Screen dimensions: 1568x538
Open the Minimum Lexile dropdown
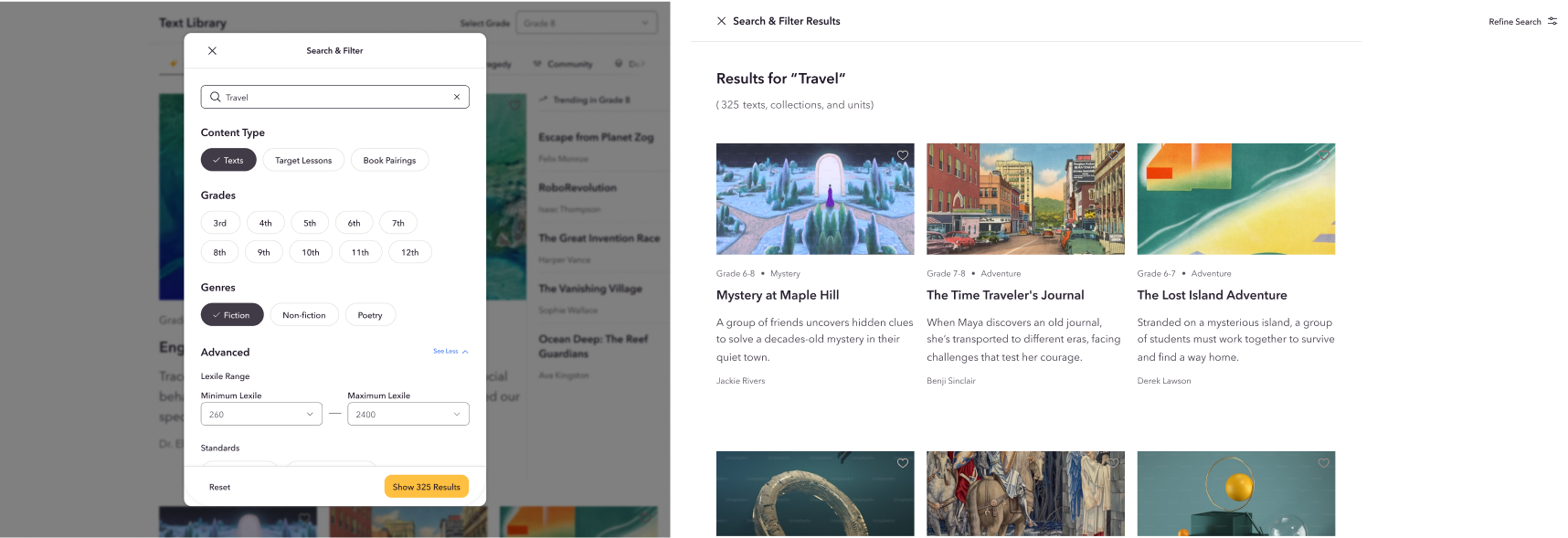click(261, 414)
